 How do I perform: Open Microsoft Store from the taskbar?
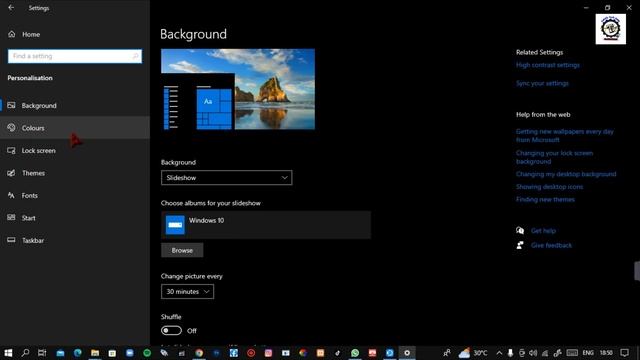112,353
